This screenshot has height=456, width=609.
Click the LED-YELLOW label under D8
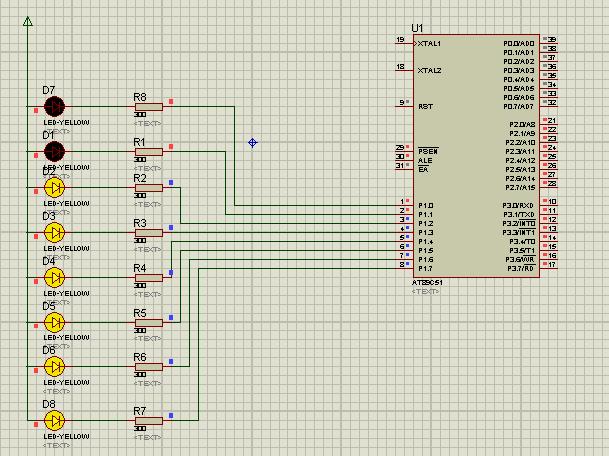(x=66, y=437)
